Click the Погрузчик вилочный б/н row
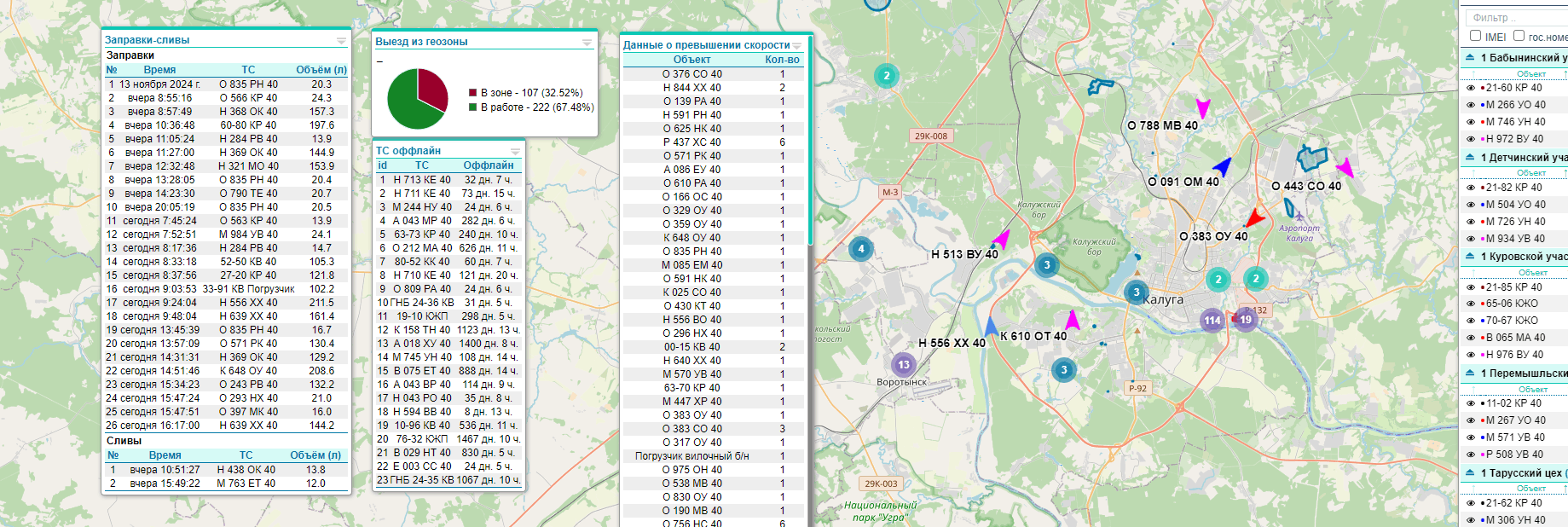Screen dimensions: 1568x527 (x=713, y=456)
